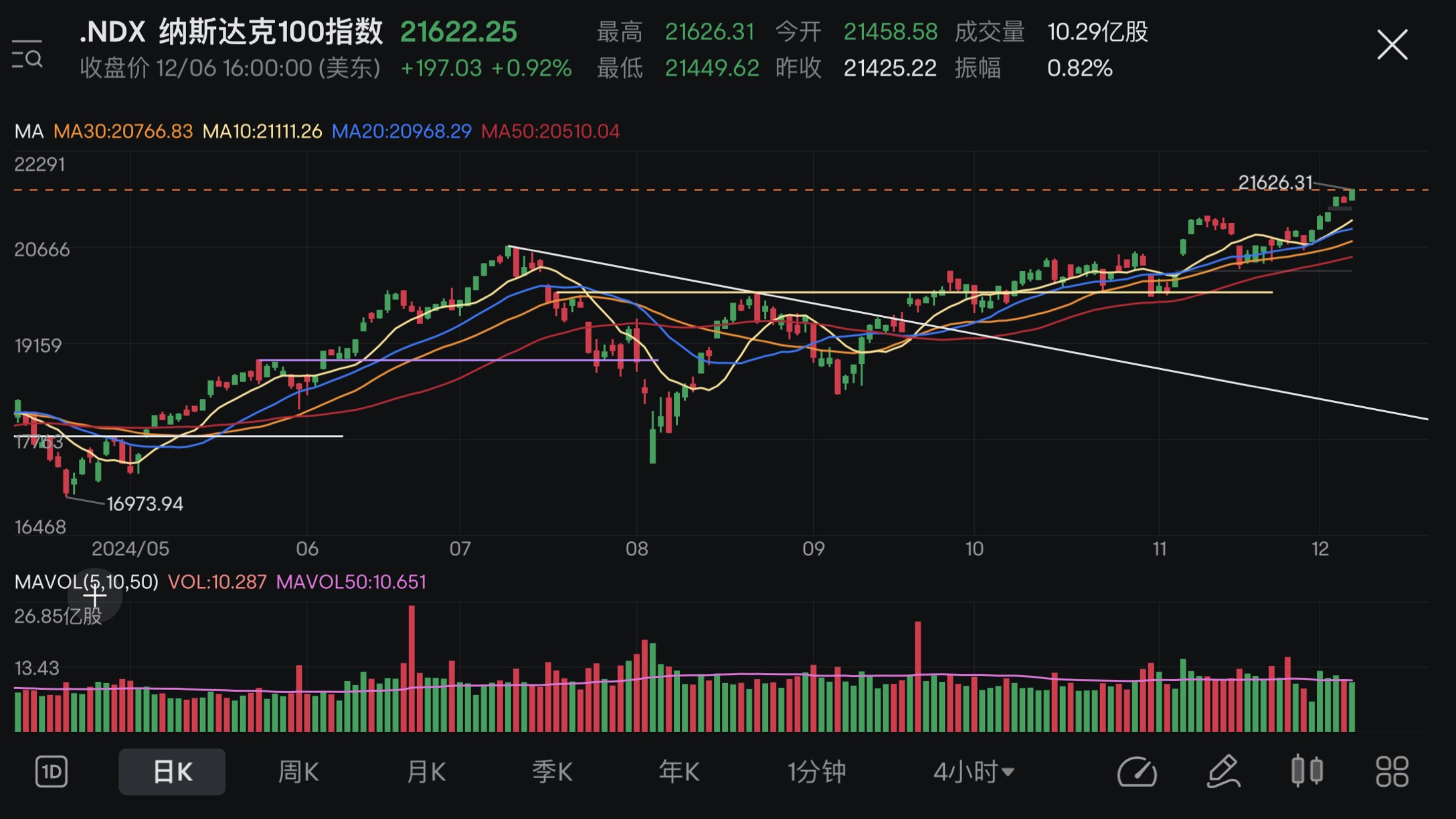Open the candlestick chart style icon

click(1307, 771)
